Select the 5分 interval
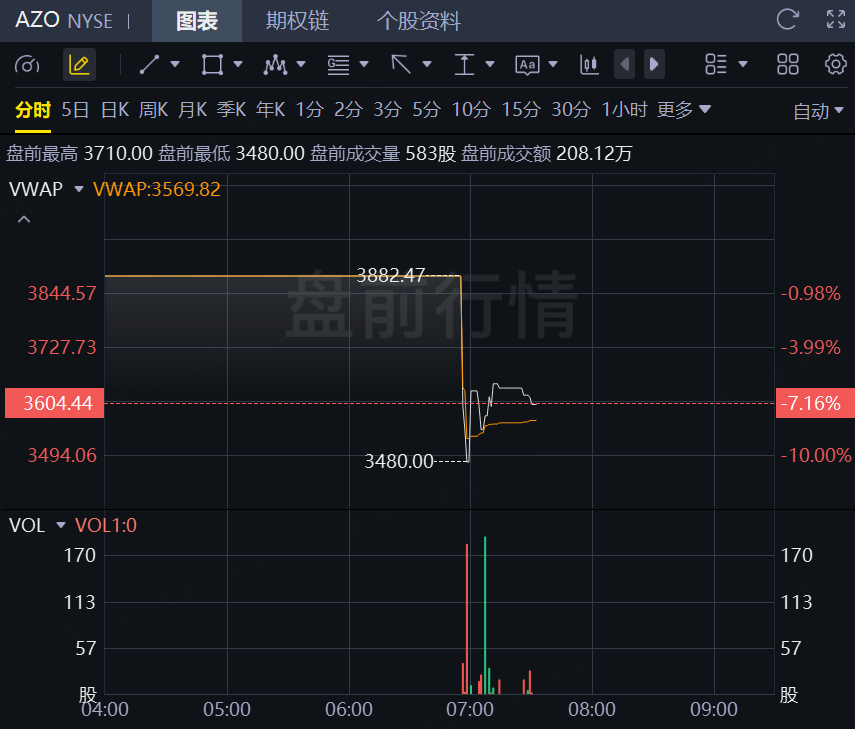The height and width of the screenshot is (729, 855). (x=426, y=110)
